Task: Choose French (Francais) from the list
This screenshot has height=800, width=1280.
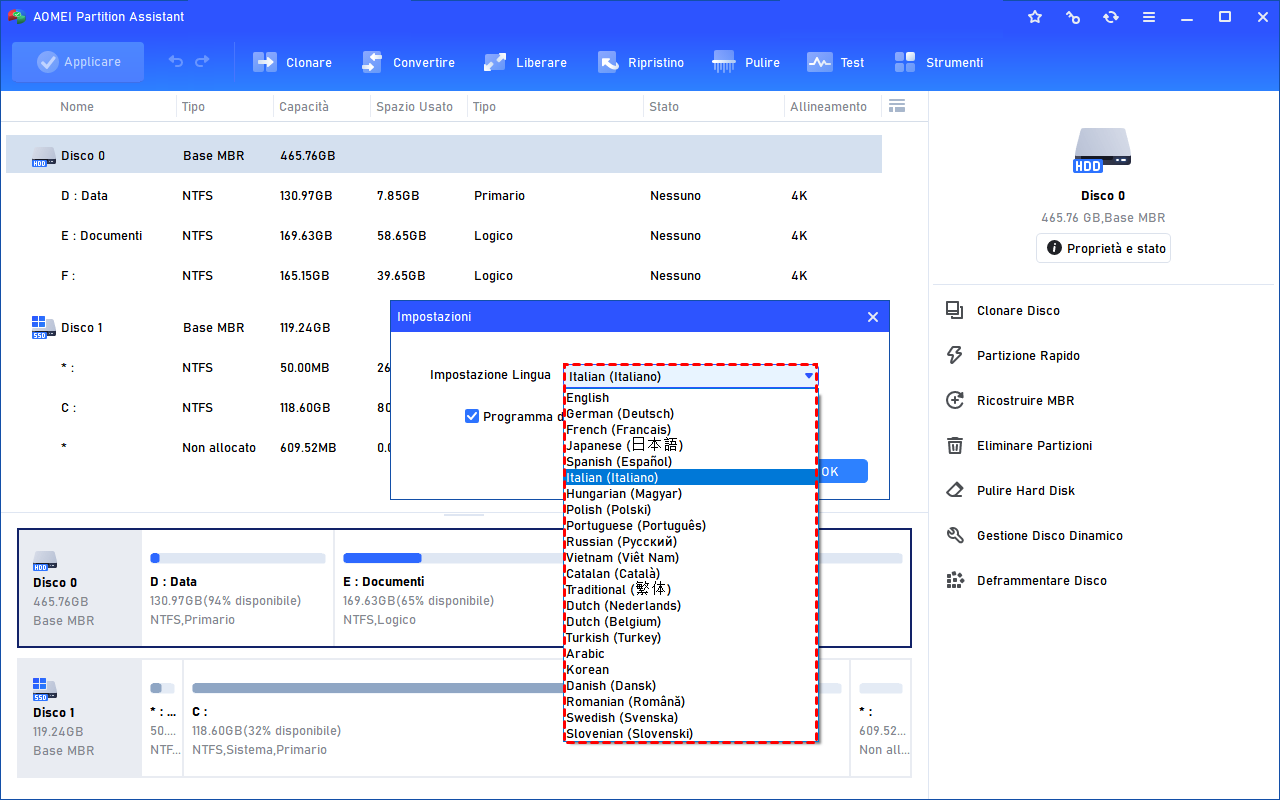Action: 691,430
